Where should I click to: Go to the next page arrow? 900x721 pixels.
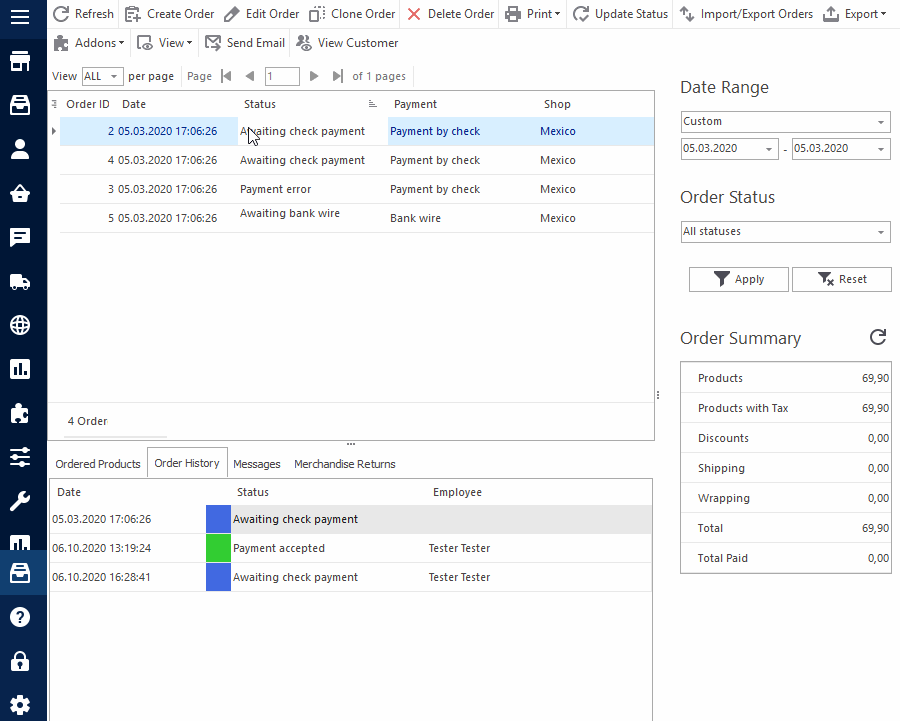(314, 76)
